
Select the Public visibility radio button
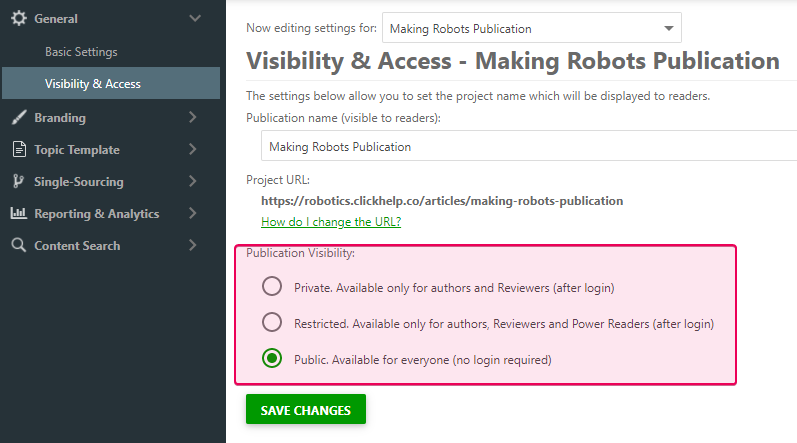[x=272, y=358]
